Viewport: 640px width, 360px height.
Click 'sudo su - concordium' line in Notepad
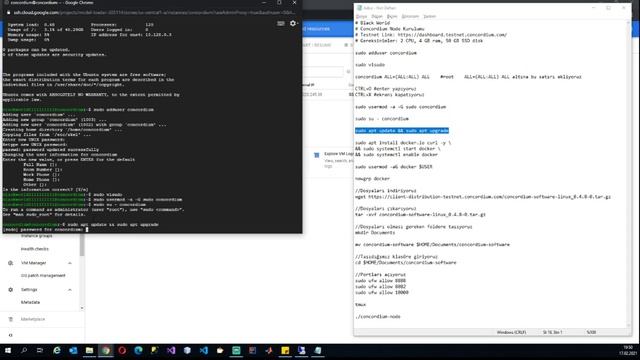point(382,119)
